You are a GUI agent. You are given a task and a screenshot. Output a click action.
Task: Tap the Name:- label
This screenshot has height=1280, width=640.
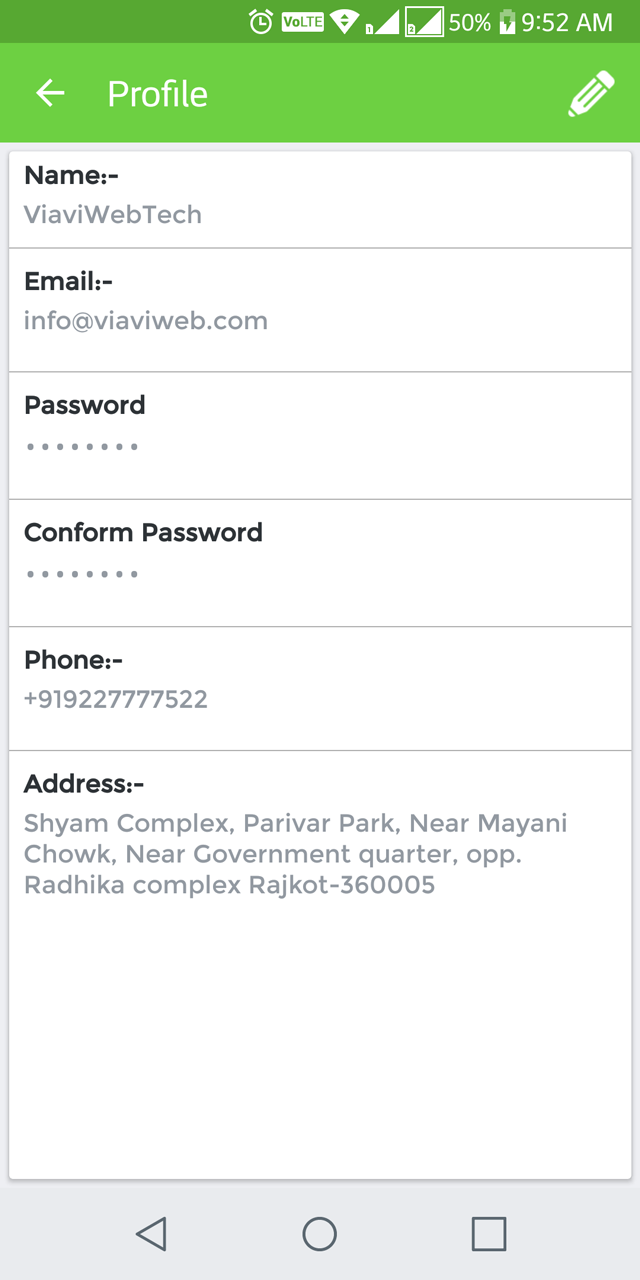coord(72,175)
